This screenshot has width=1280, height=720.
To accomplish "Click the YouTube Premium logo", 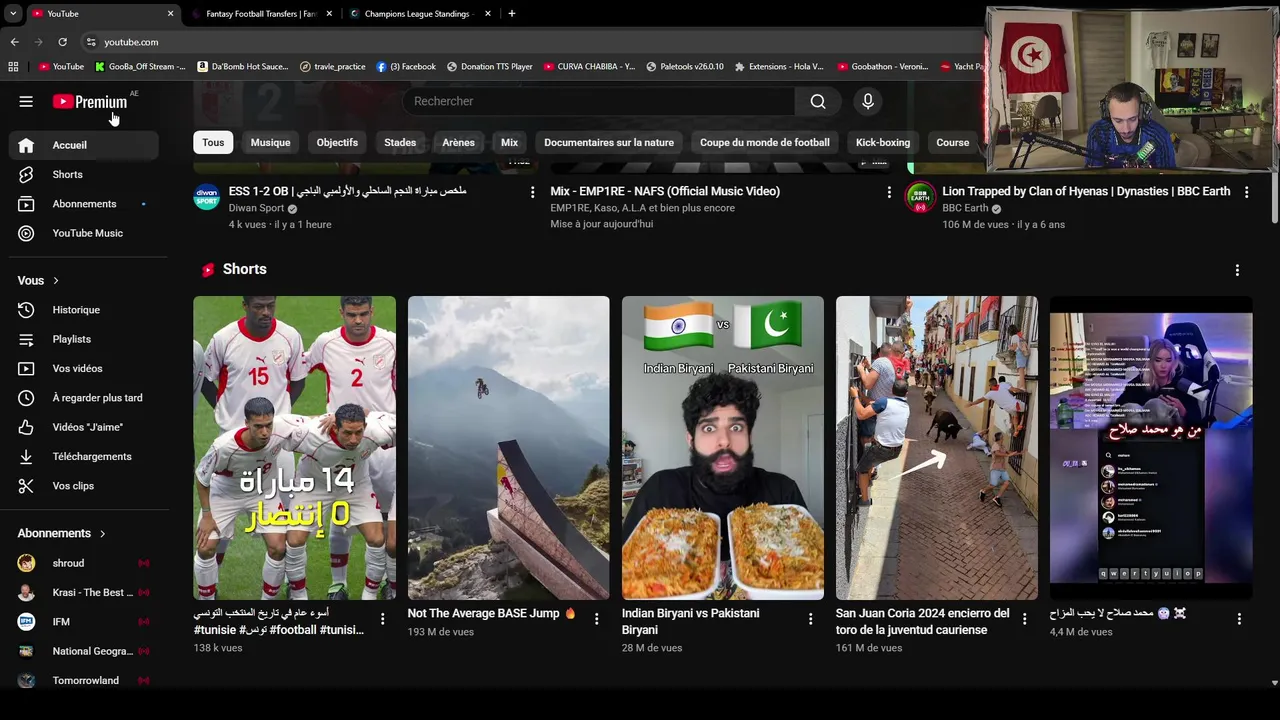I will coord(90,101).
